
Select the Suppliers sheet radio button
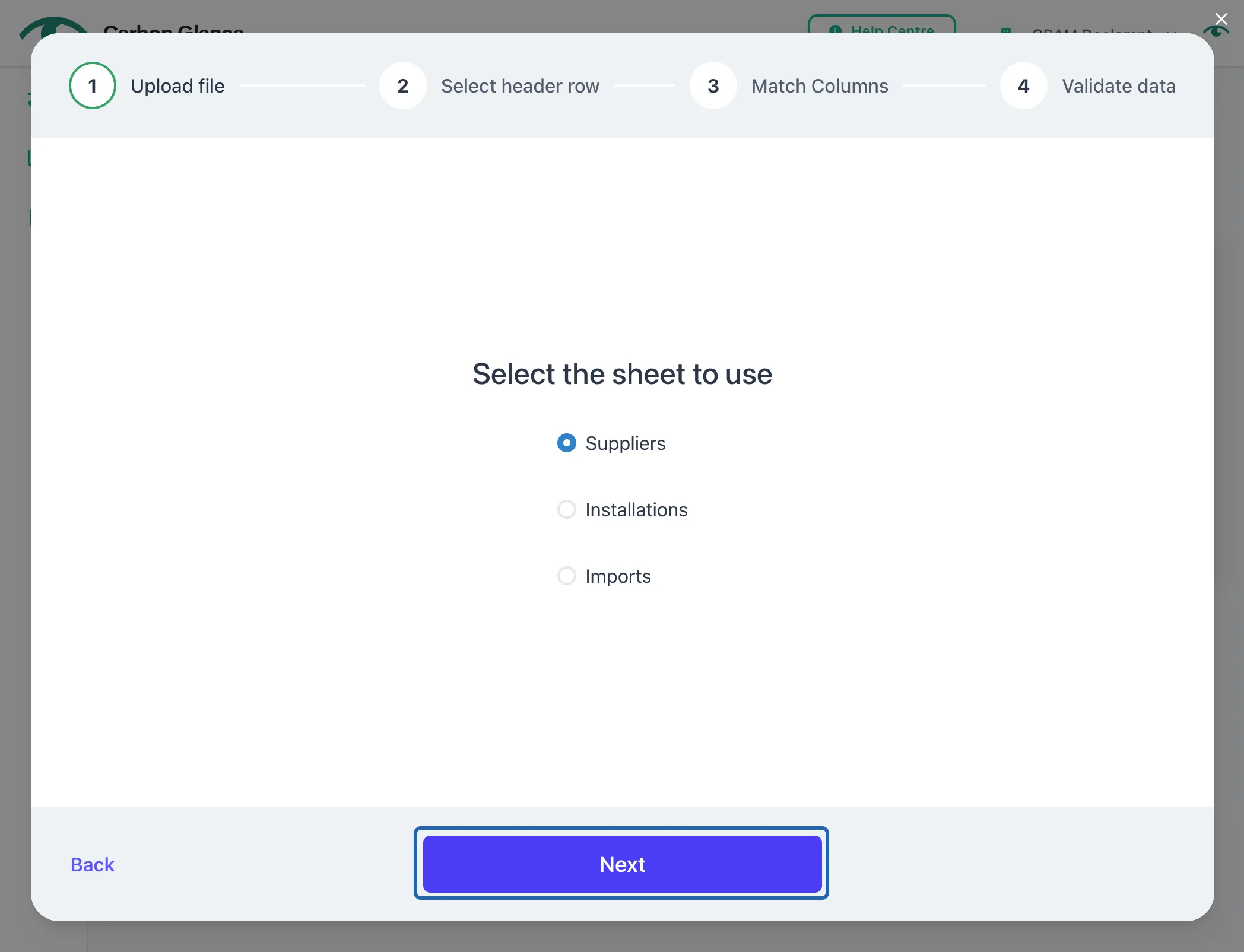coord(567,443)
